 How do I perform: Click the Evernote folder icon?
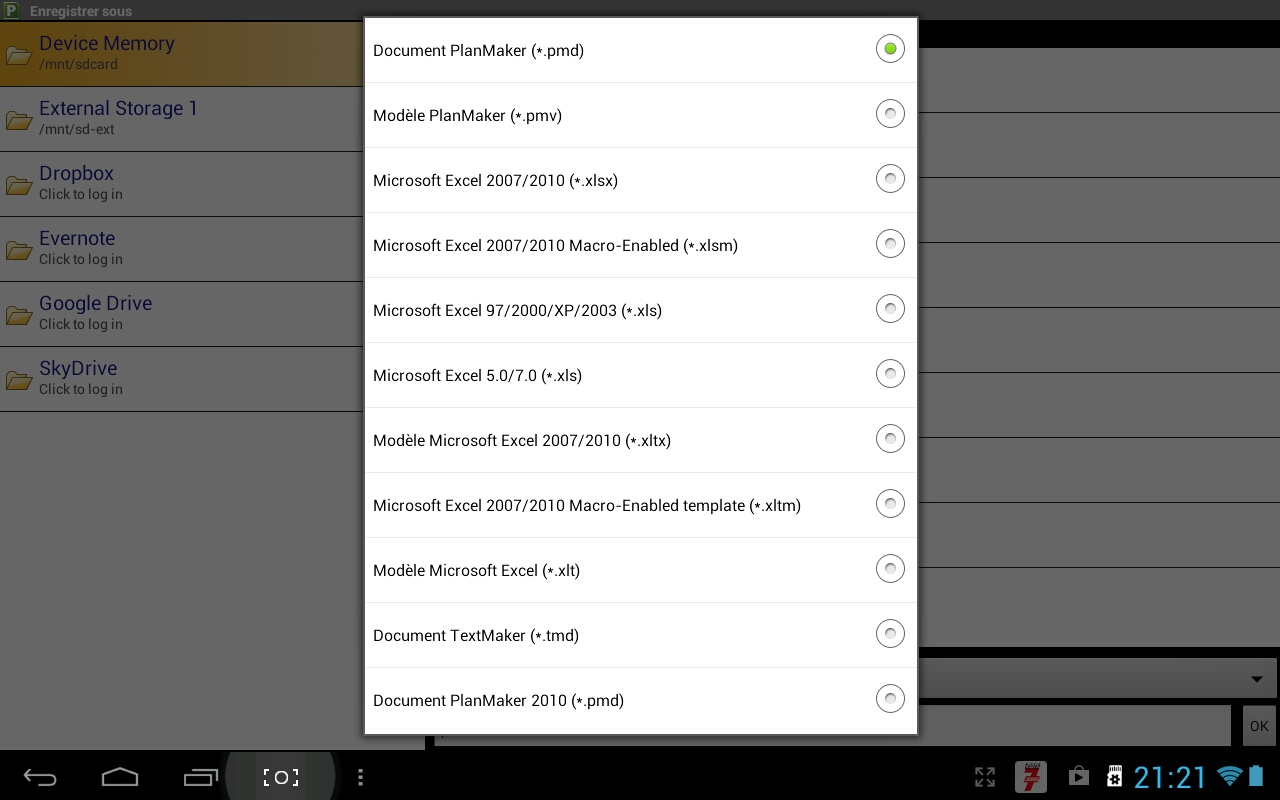point(19,251)
